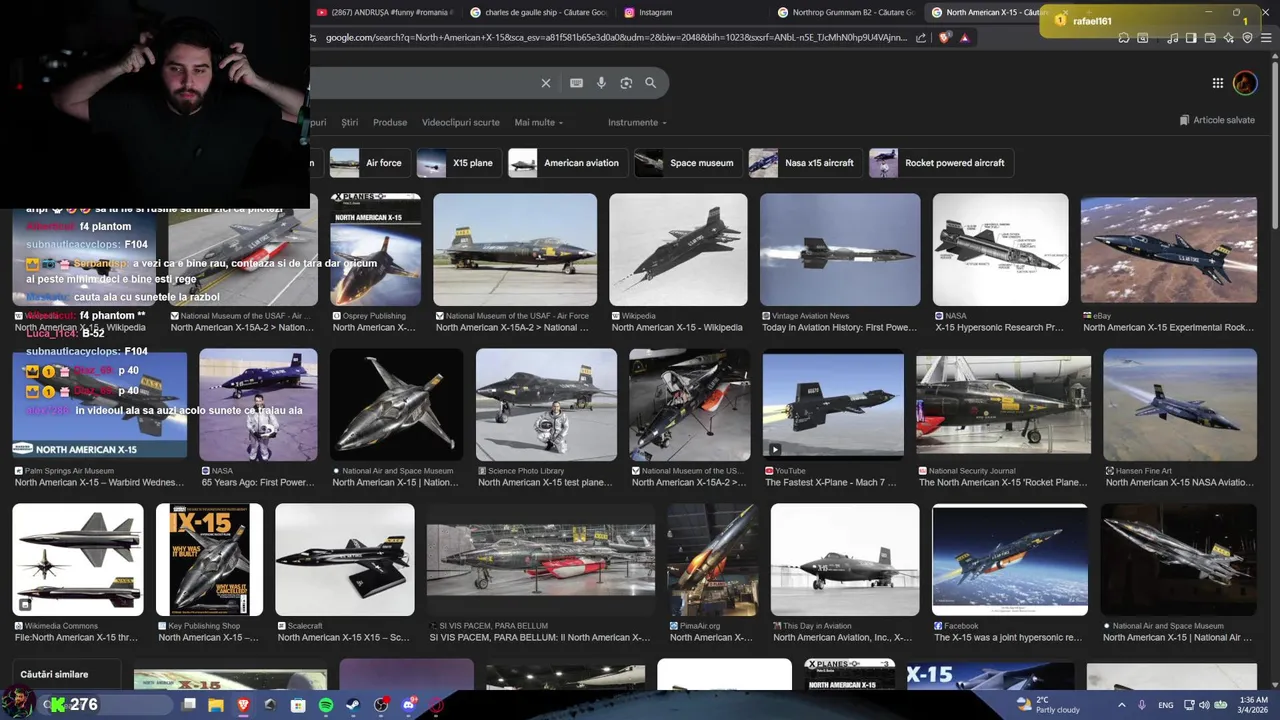Open Wikimedia Commons X-15 three-view drawing
The height and width of the screenshot is (720, 1280).
click(78, 560)
